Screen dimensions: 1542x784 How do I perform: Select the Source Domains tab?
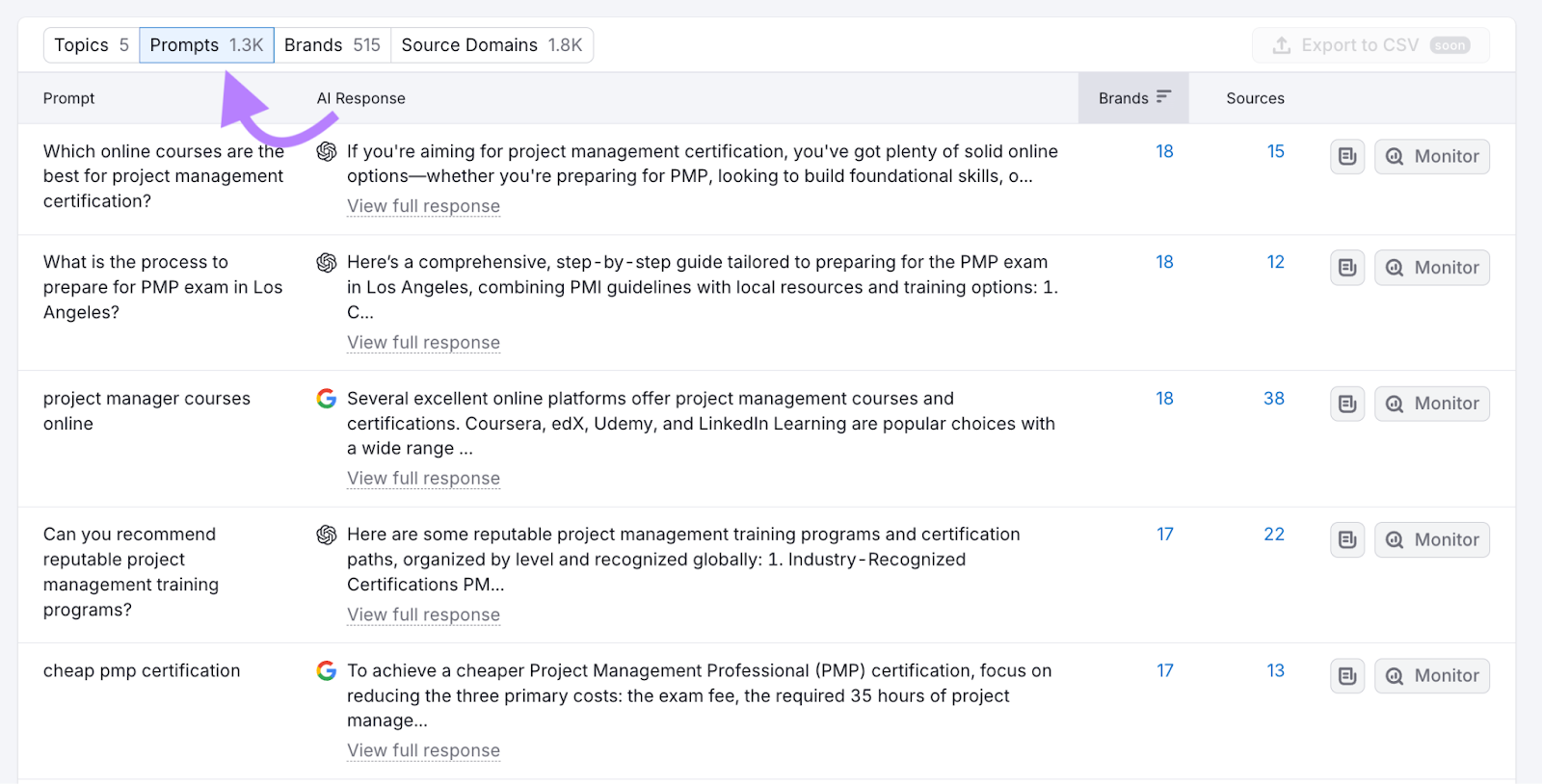coord(492,45)
